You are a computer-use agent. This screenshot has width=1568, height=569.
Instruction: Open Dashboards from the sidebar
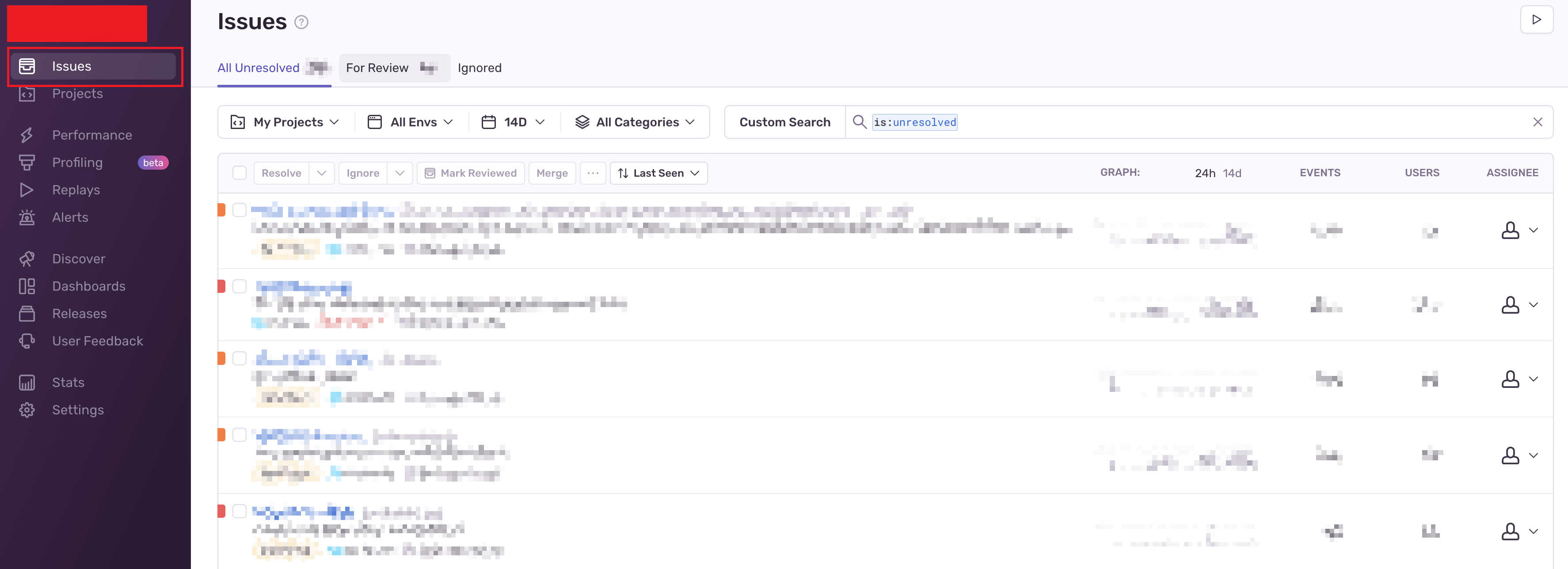point(89,286)
